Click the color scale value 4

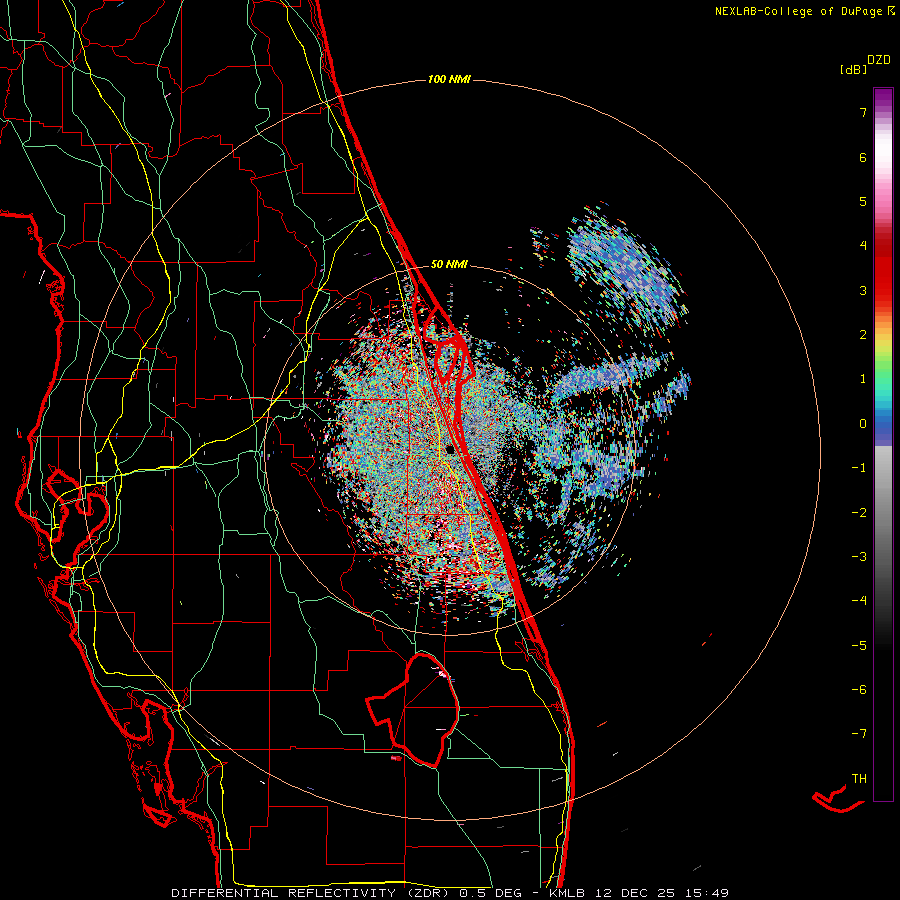[x=863, y=246]
